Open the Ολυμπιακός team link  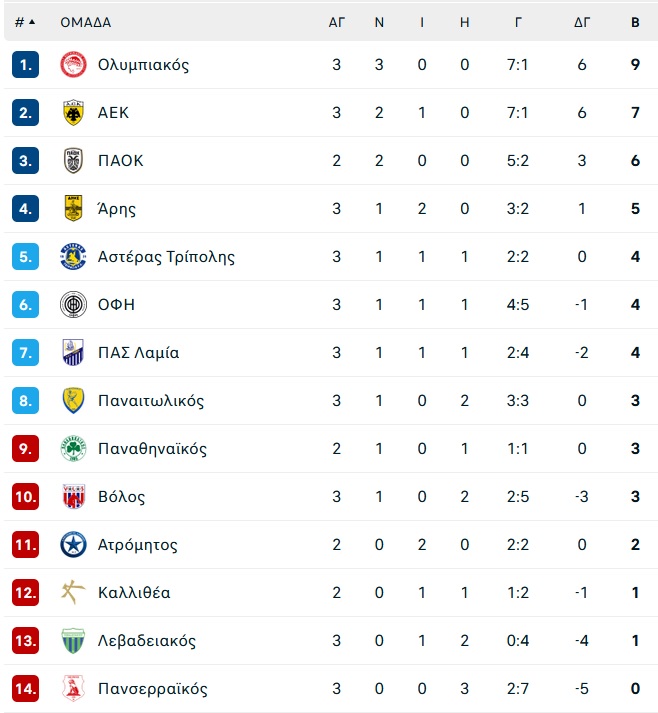pos(143,65)
